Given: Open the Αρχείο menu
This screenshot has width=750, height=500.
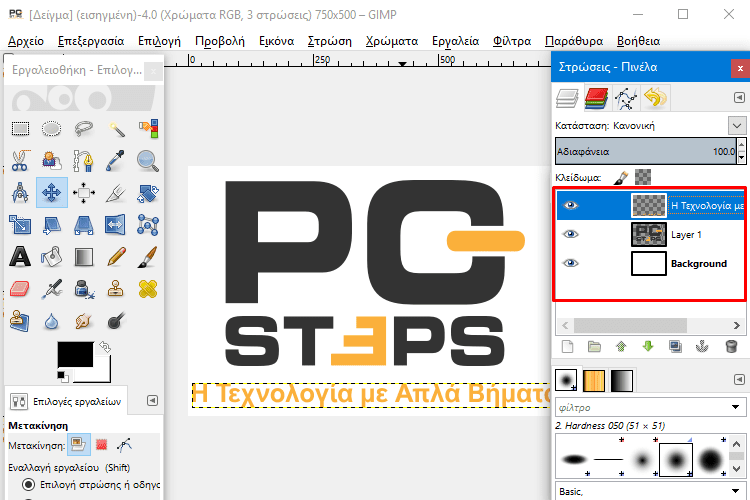Looking at the screenshot, I should tap(26, 41).
